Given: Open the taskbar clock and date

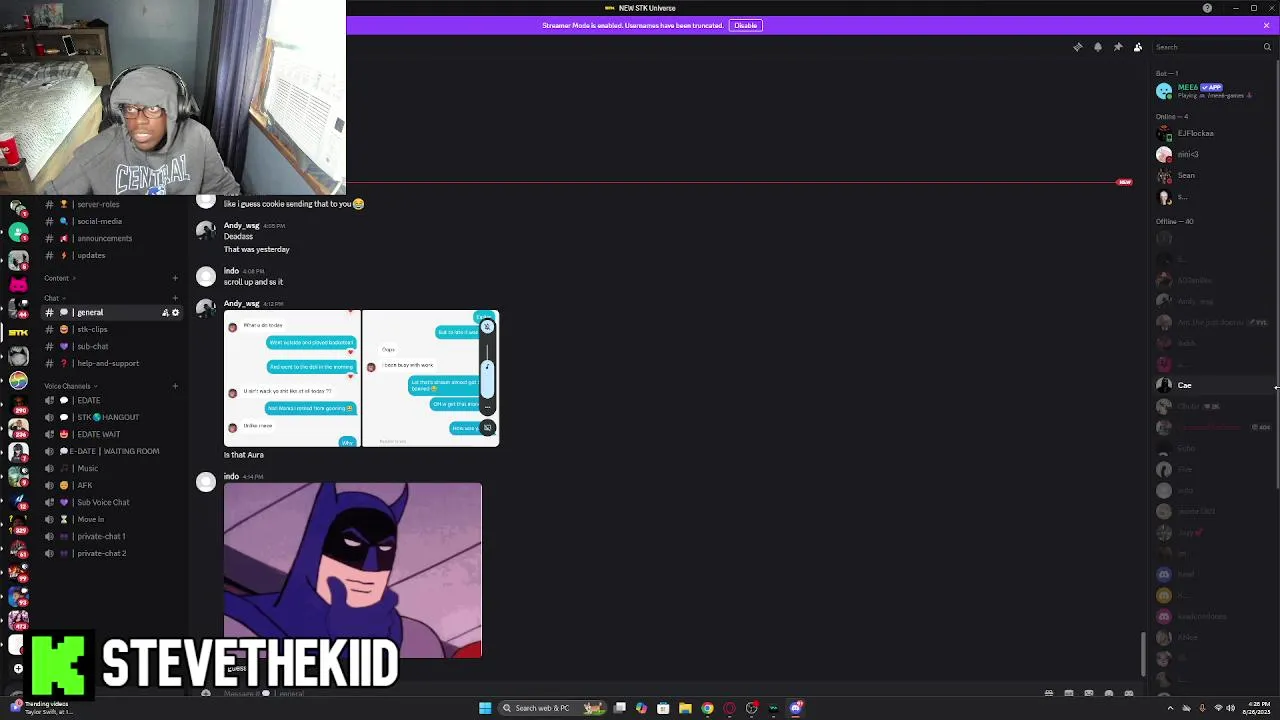Looking at the screenshot, I should click(1258, 708).
